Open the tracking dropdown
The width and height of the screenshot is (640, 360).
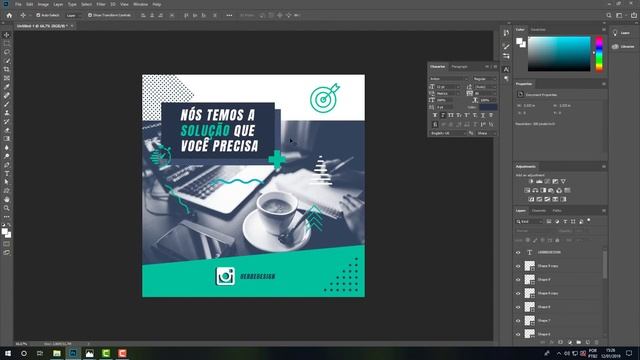click(x=485, y=93)
